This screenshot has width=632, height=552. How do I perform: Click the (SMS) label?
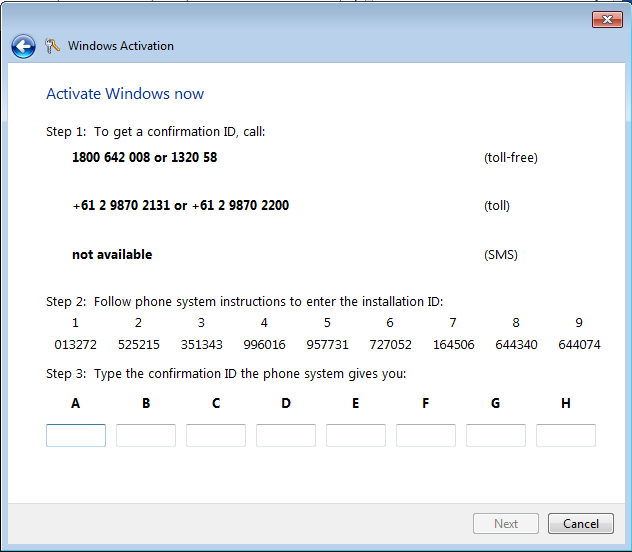[x=501, y=255]
